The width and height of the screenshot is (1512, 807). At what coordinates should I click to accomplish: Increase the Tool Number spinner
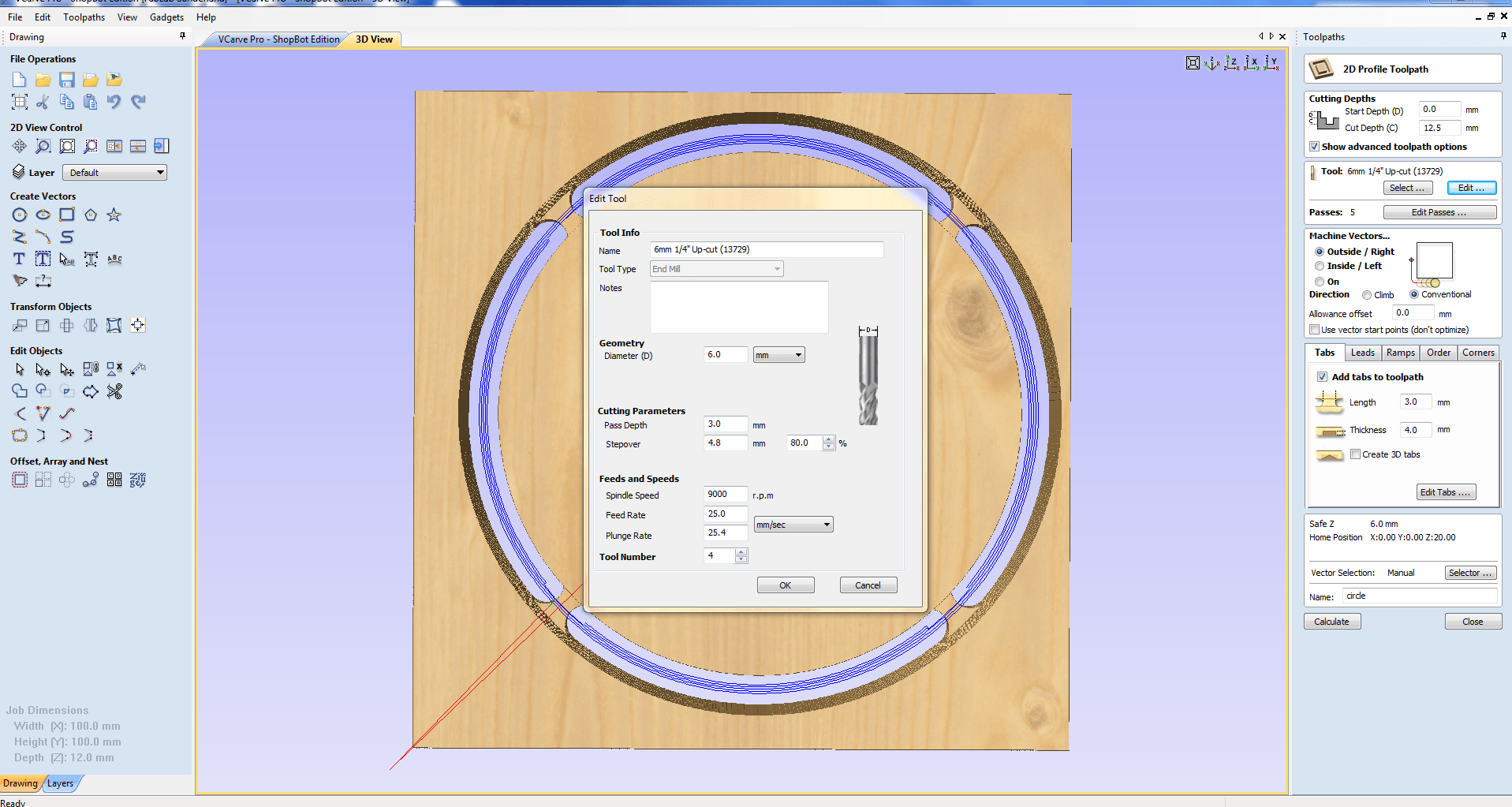741,552
